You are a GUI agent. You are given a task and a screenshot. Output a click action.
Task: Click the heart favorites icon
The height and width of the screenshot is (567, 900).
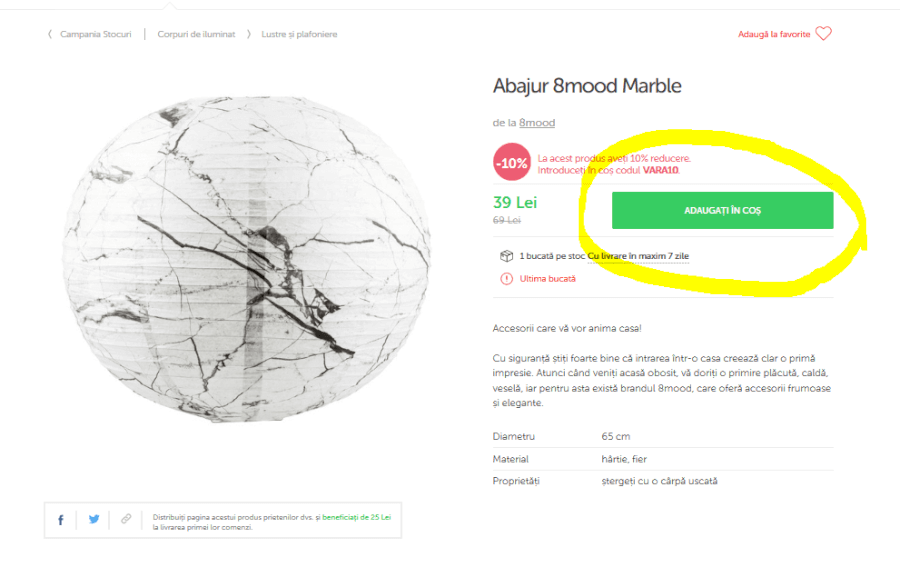point(823,34)
